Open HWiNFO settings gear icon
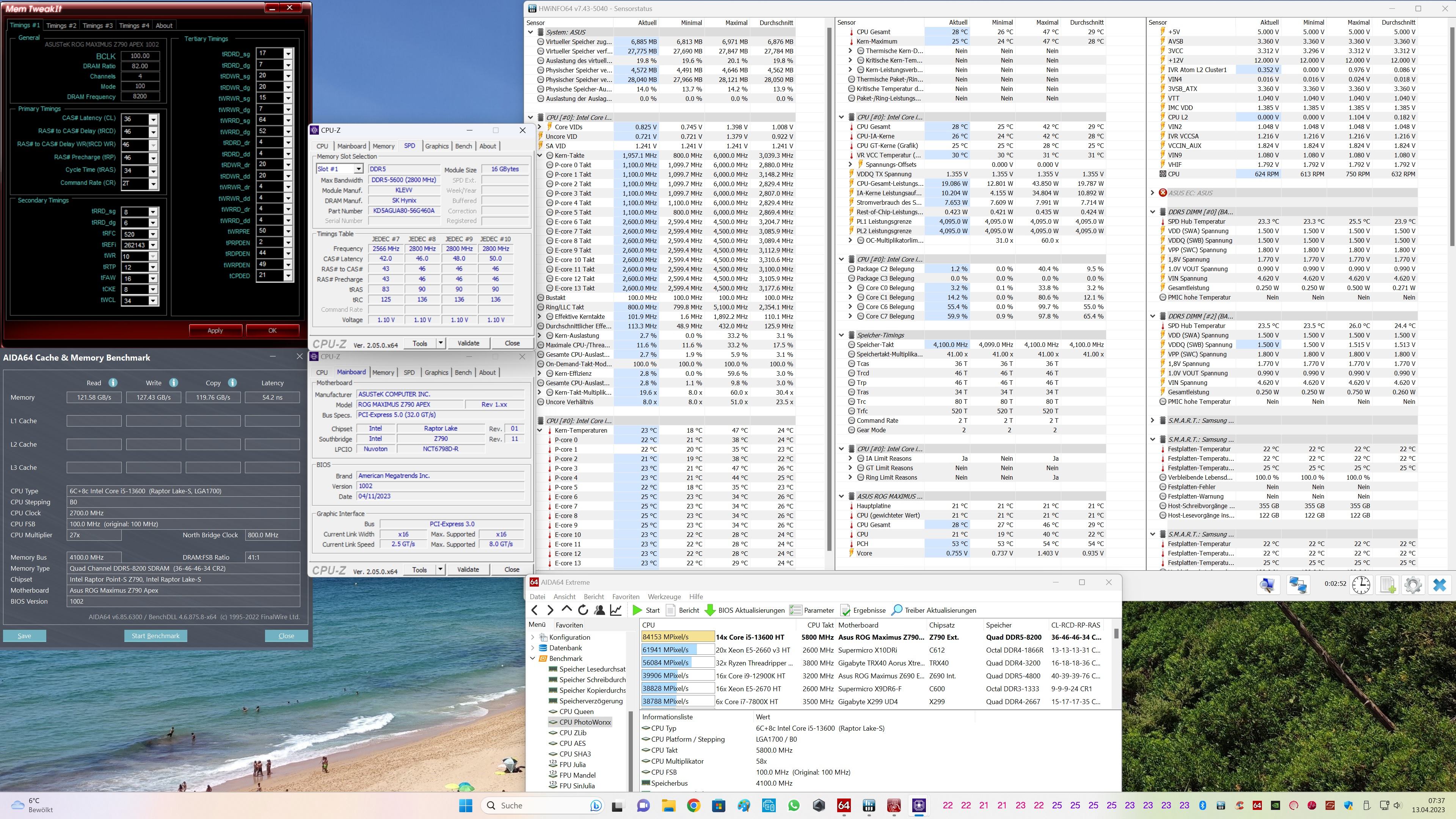The width and height of the screenshot is (1456, 819). click(1412, 585)
